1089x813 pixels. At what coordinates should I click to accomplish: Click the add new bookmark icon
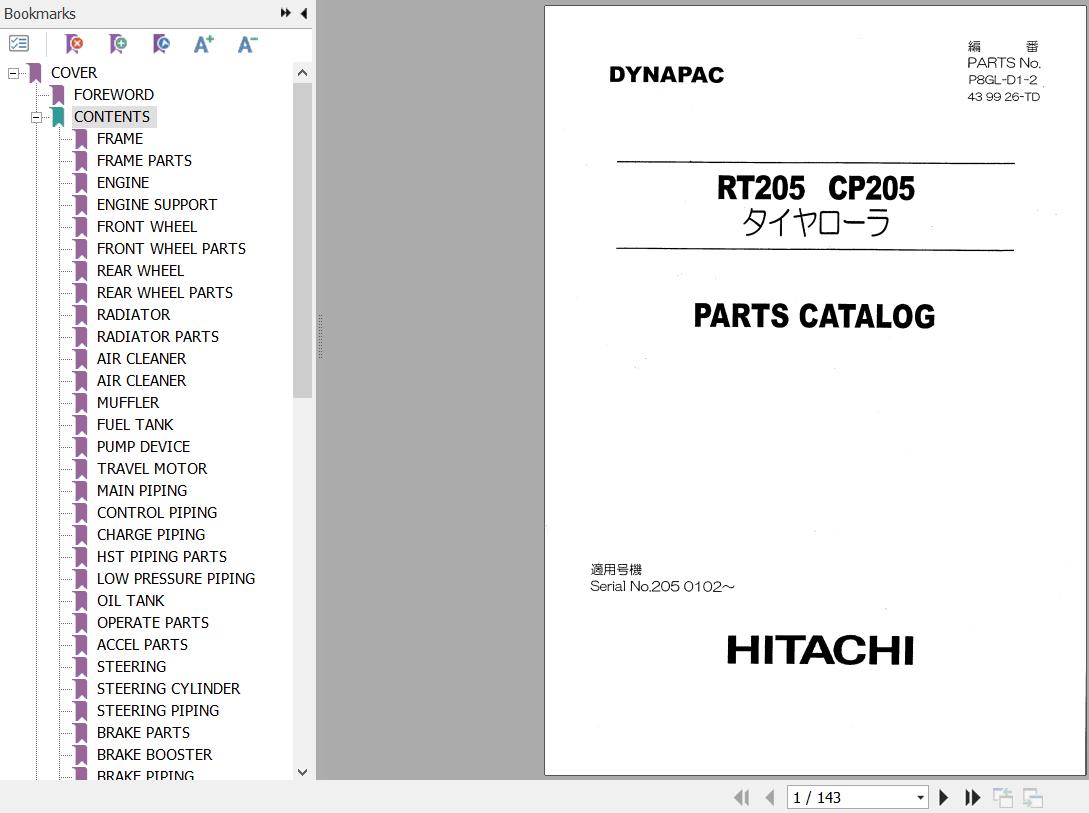click(118, 44)
